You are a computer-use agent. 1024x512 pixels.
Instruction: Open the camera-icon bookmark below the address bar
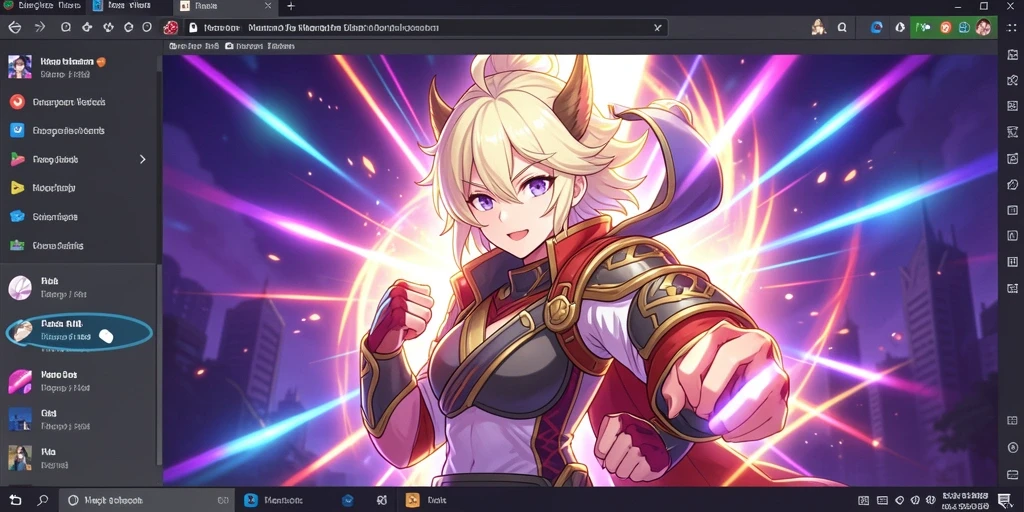pyautogui.click(x=259, y=46)
